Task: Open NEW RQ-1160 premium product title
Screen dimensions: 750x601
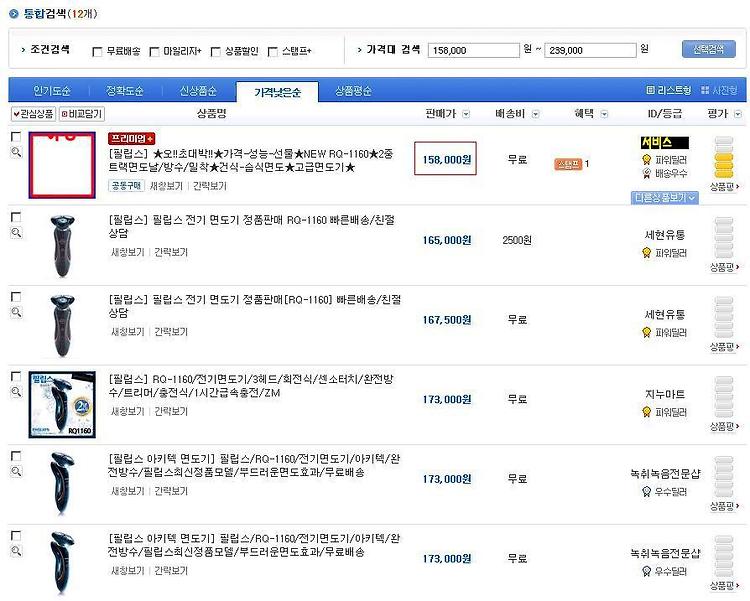Action: tap(251, 161)
